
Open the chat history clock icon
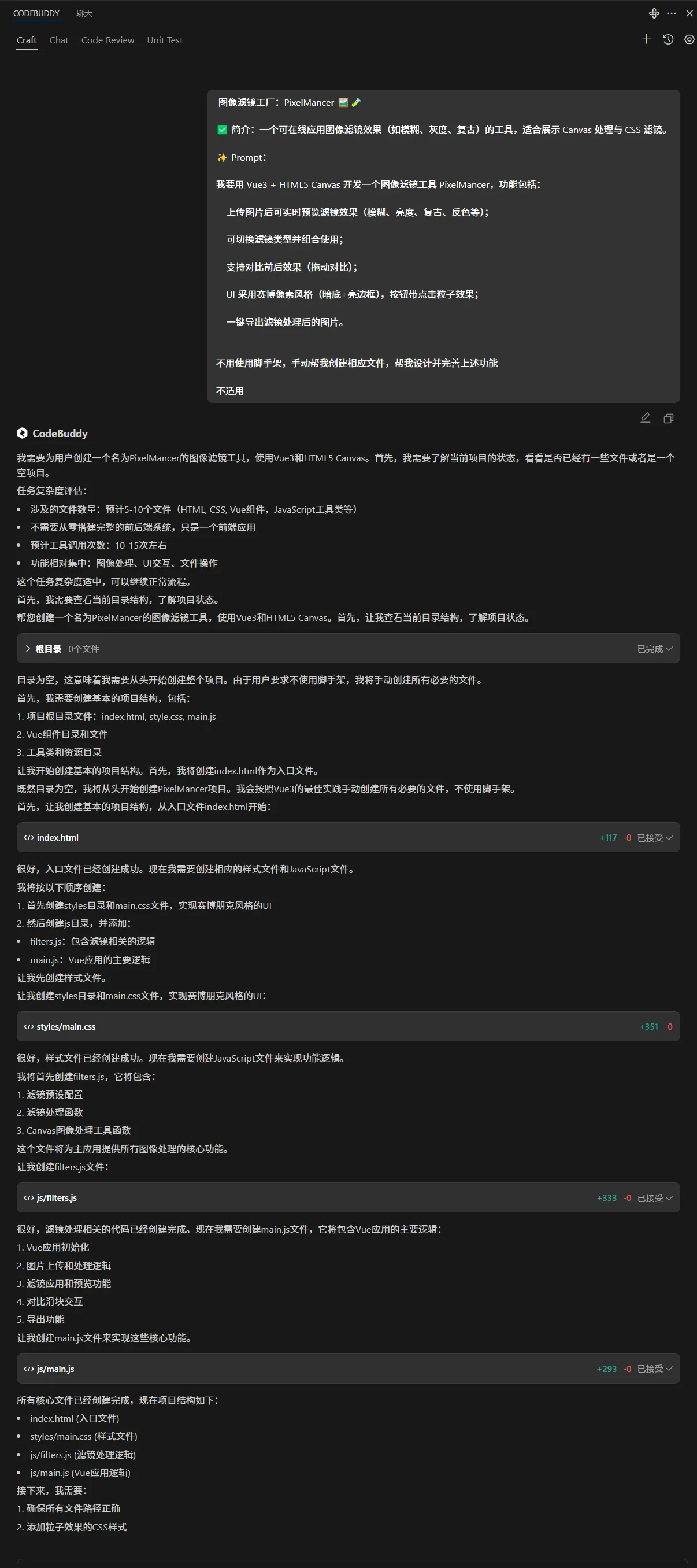tap(668, 39)
